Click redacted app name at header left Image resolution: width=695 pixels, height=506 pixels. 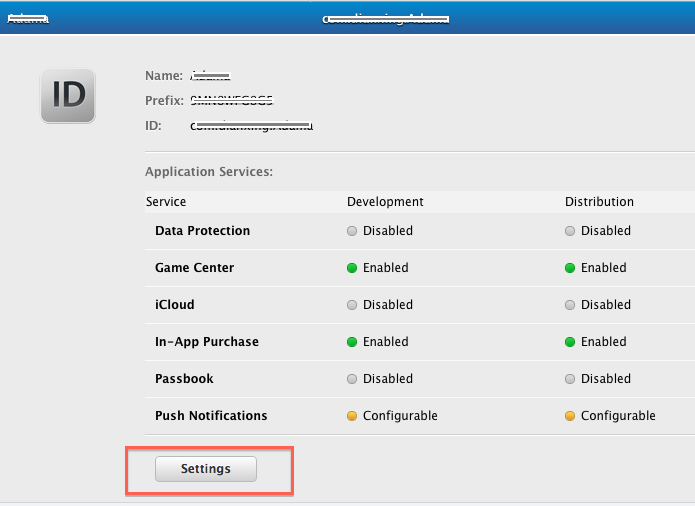tap(28, 19)
